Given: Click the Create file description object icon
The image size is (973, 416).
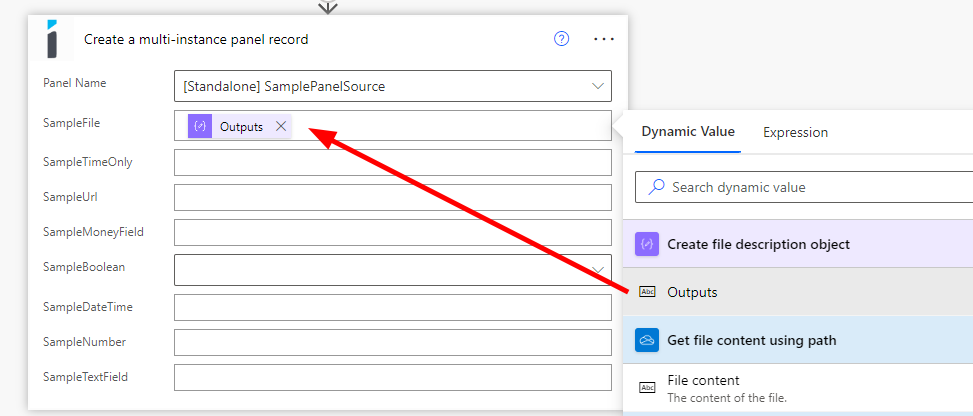Looking at the screenshot, I should point(647,244).
